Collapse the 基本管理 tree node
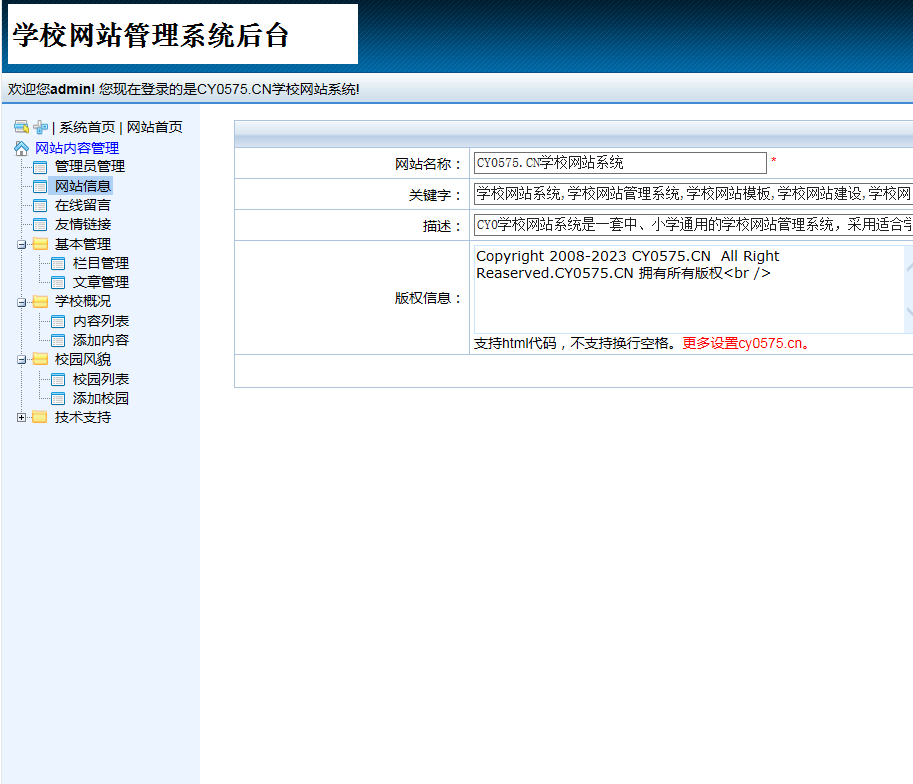Viewport: 913px width, 784px height. click(22, 245)
